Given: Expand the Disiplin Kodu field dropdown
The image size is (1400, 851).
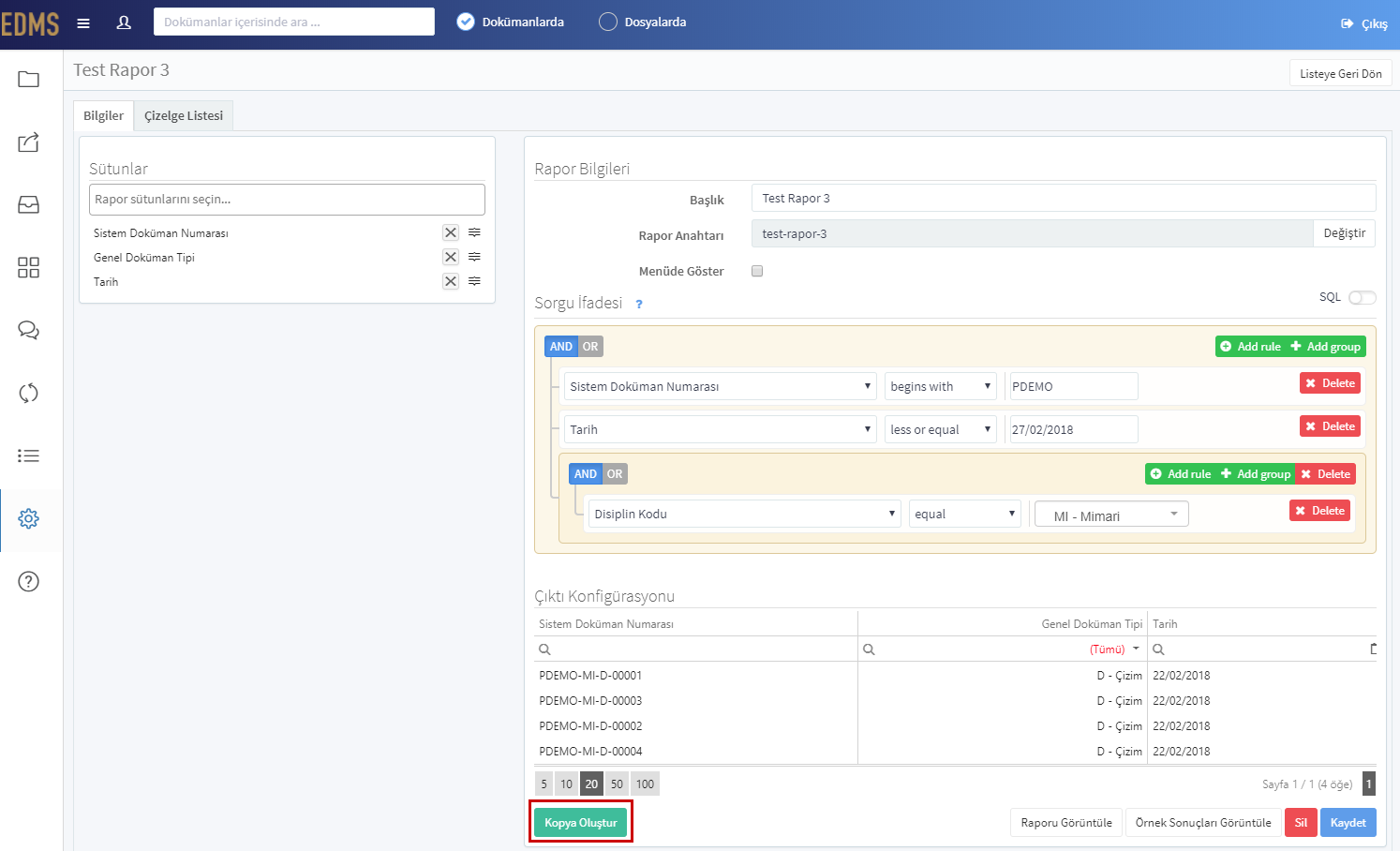Looking at the screenshot, I should (745, 514).
